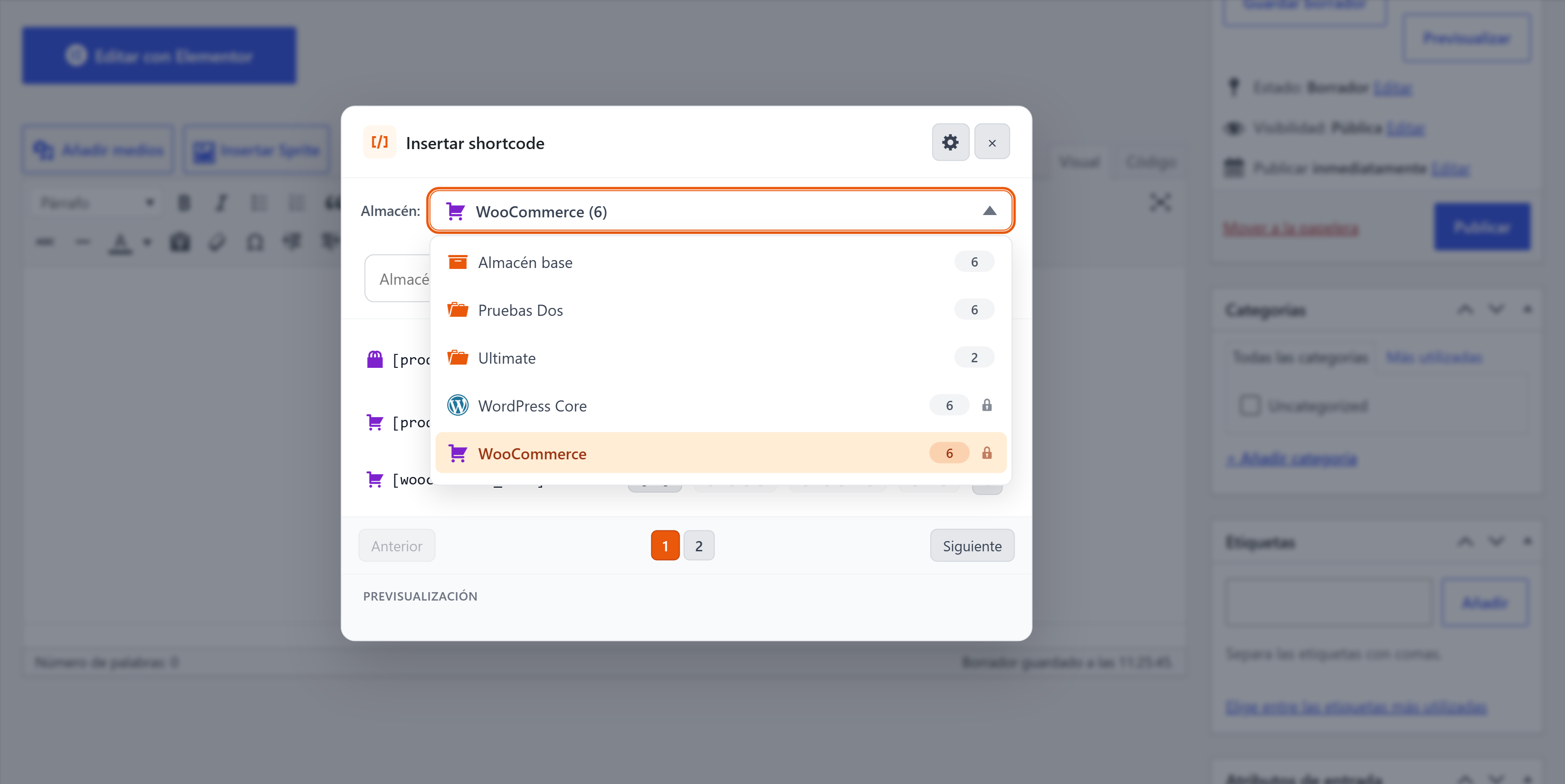Go to page 1 of shortcodes

click(x=665, y=545)
